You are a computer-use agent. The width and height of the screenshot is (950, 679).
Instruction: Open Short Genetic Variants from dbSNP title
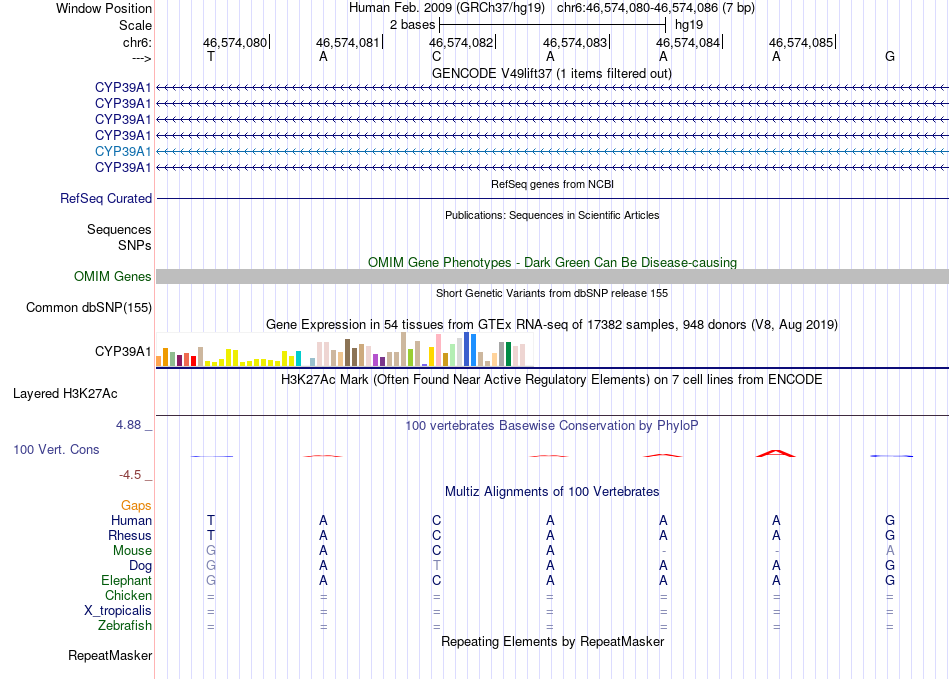point(552,293)
